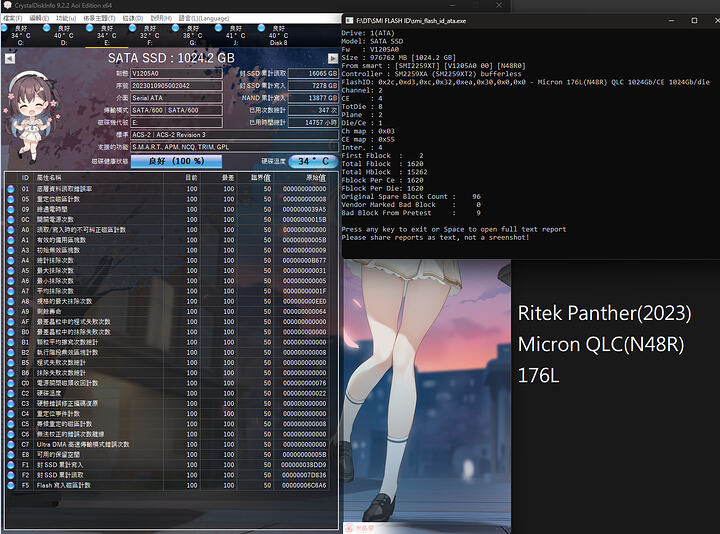Click status orb for attribute A5 row

[11, 270]
